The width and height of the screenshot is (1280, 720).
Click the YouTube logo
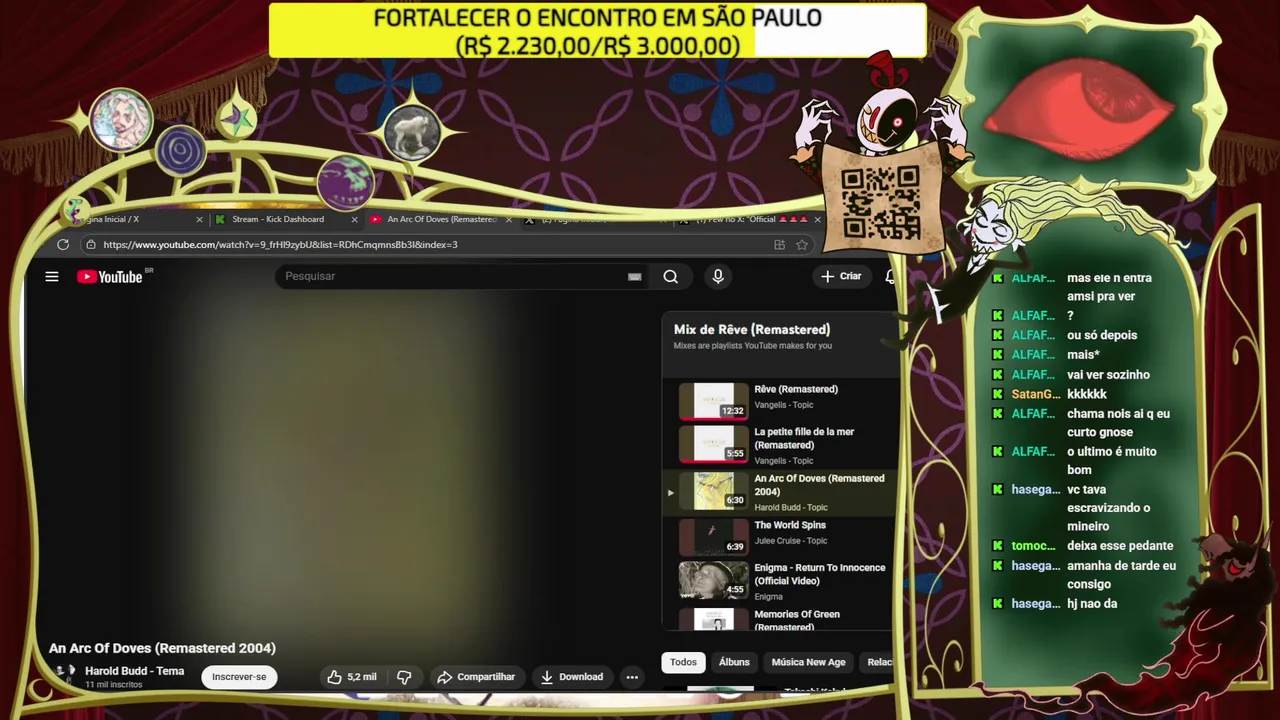coord(110,277)
